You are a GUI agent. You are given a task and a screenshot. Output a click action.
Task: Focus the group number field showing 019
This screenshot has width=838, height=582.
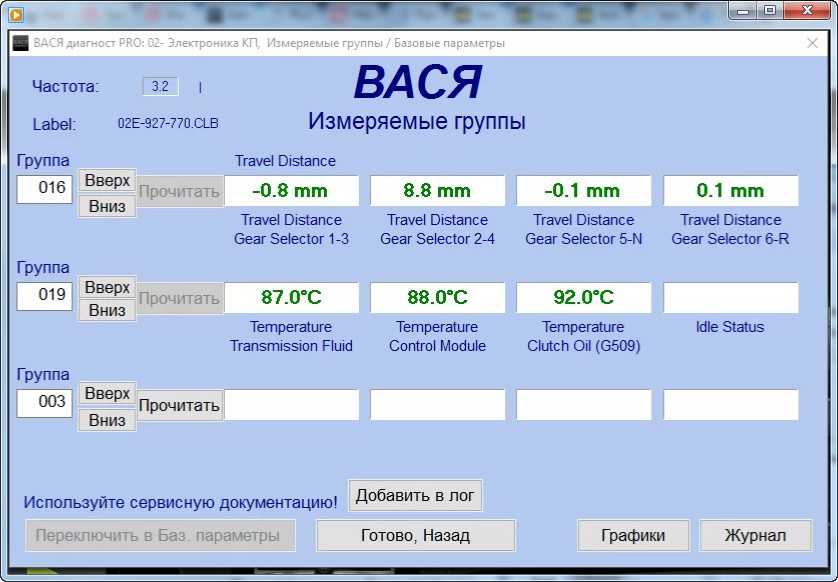[x=44, y=296]
